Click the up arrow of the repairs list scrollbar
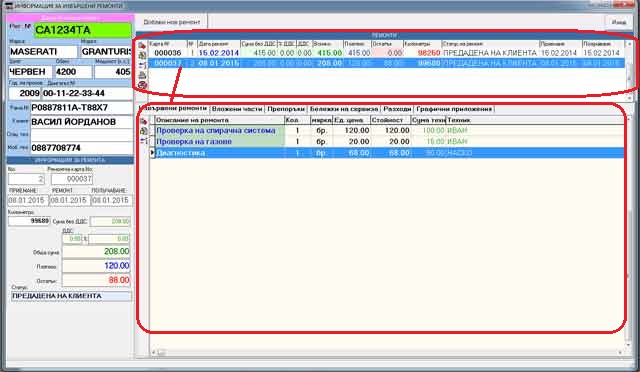Image resolution: width=640 pixels, height=372 pixels. click(629, 44)
